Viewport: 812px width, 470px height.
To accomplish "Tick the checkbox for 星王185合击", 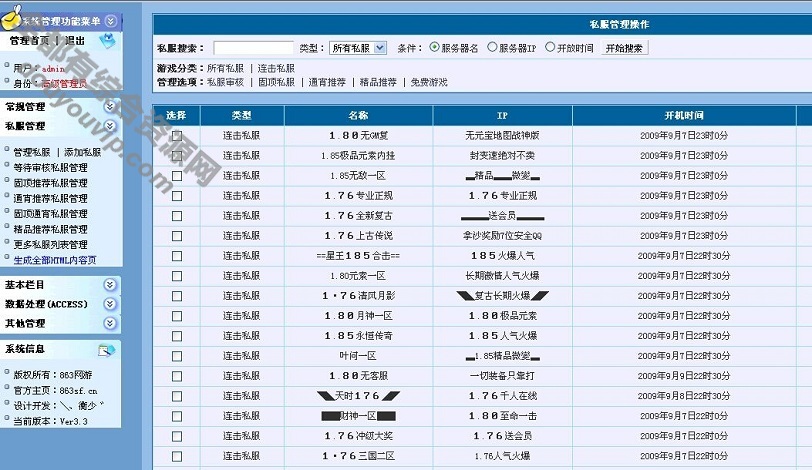I will 177,256.
